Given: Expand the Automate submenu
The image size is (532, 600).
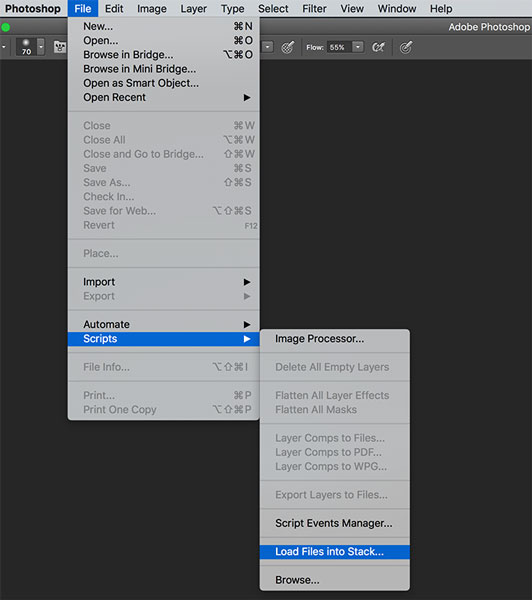Looking at the screenshot, I should tap(164, 324).
